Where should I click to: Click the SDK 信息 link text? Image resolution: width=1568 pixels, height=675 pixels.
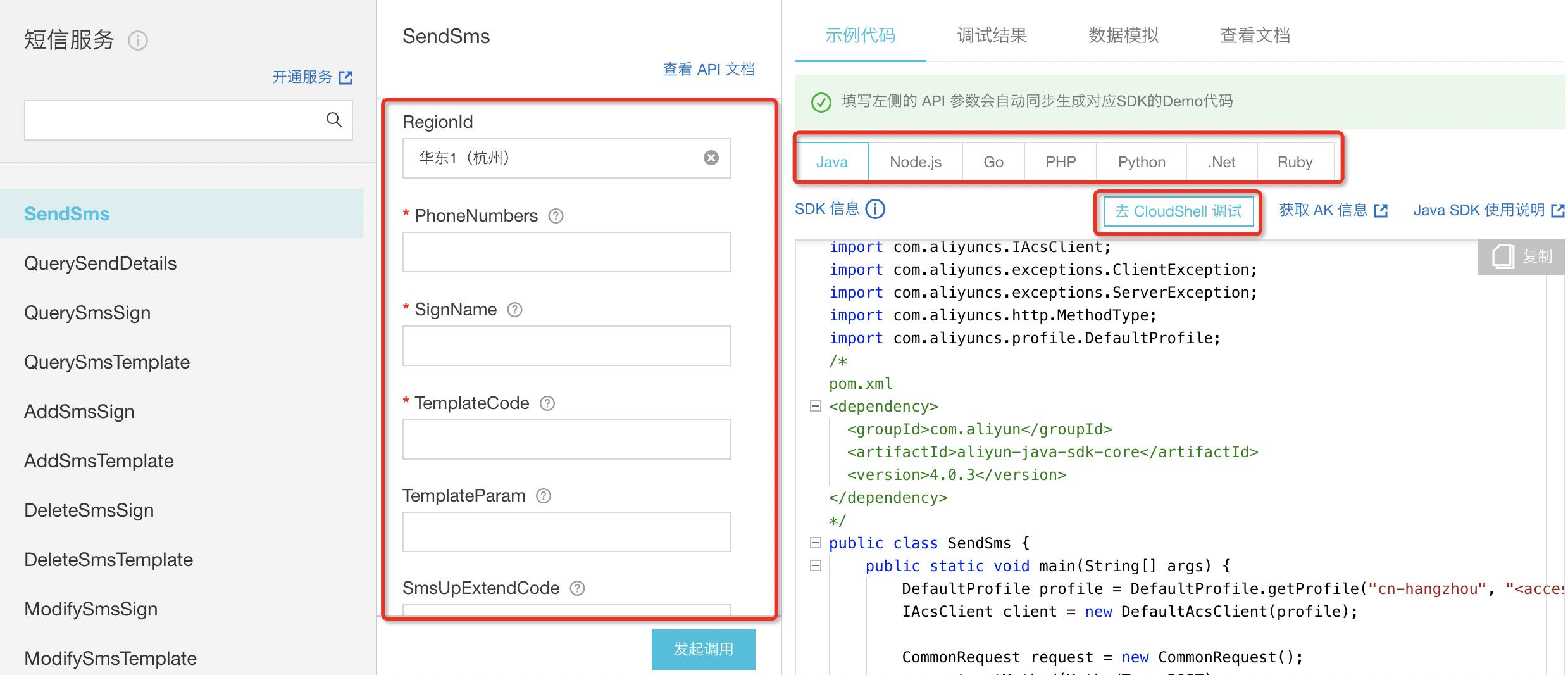click(827, 209)
